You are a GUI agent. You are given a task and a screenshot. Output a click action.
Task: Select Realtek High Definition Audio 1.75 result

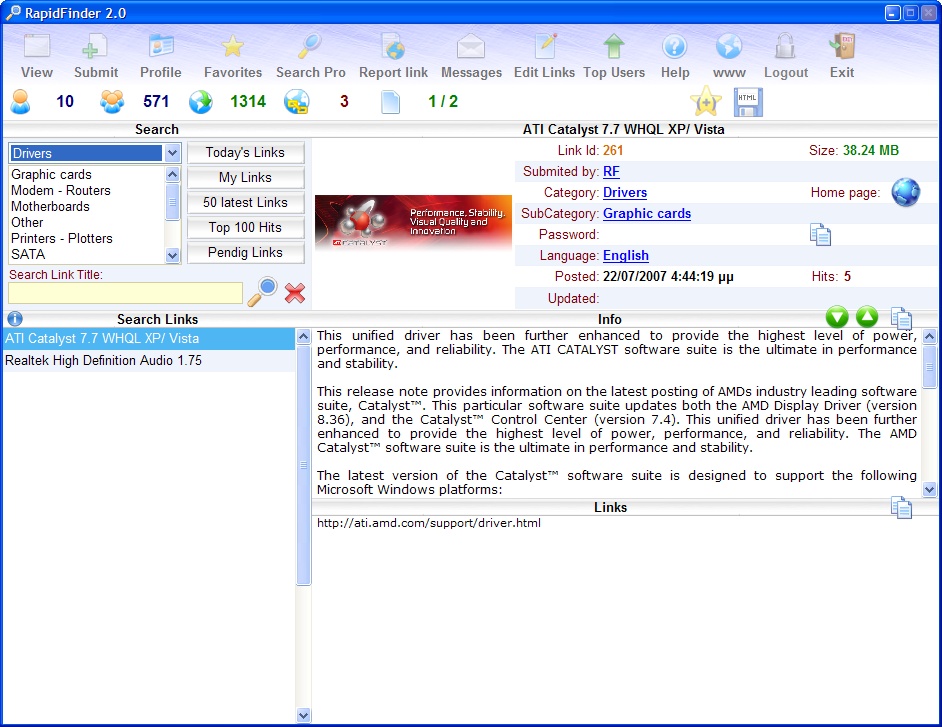pyautogui.click(x=149, y=360)
